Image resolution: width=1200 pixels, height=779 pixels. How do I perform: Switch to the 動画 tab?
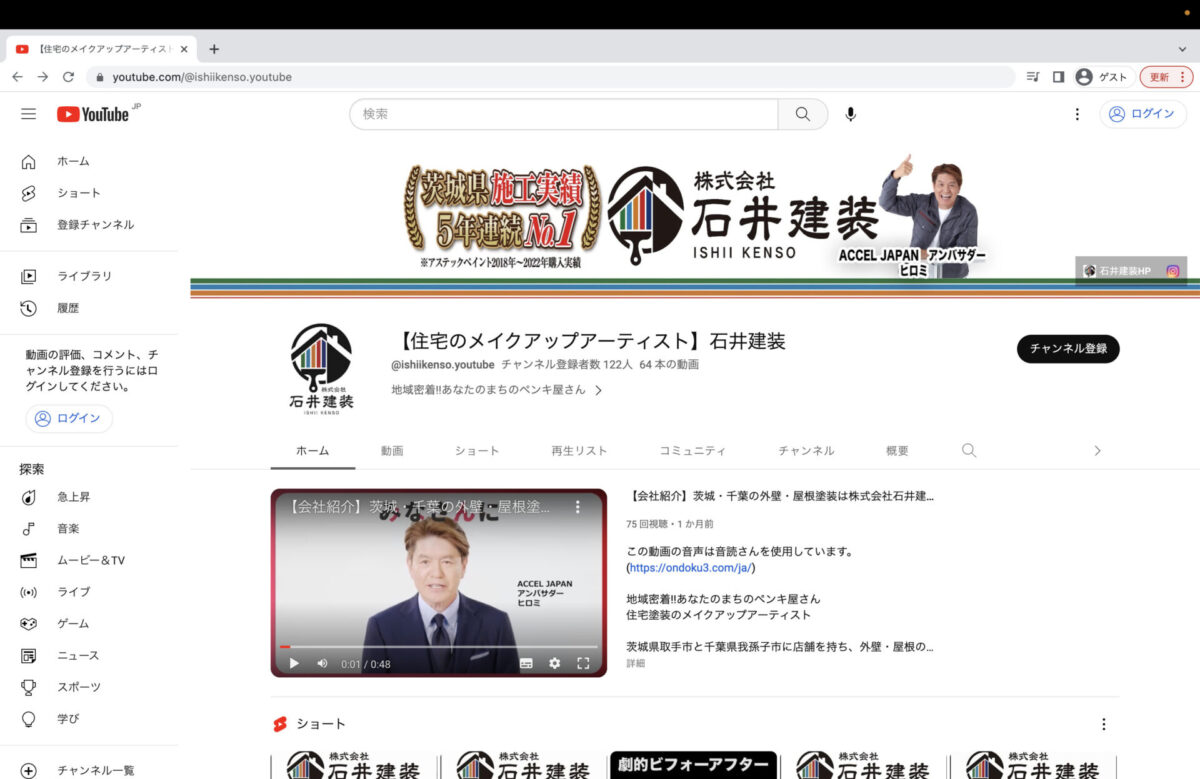(x=392, y=451)
